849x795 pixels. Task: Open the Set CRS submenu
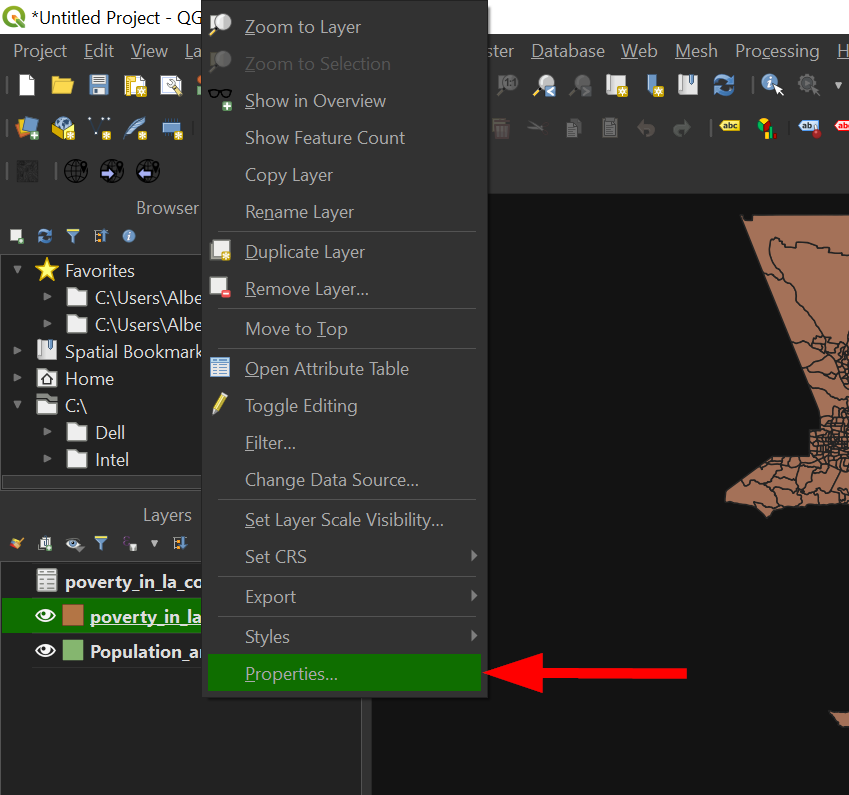[x=344, y=557]
